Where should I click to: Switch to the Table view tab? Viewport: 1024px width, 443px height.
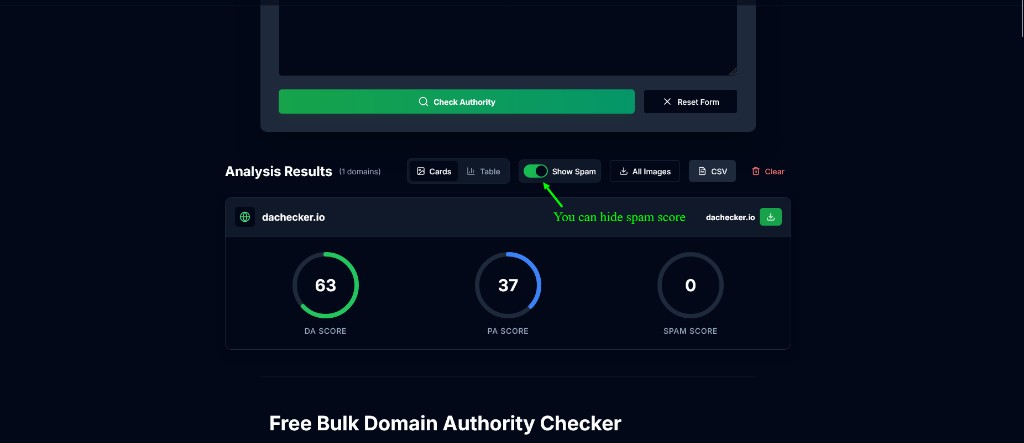tap(483, 171)
